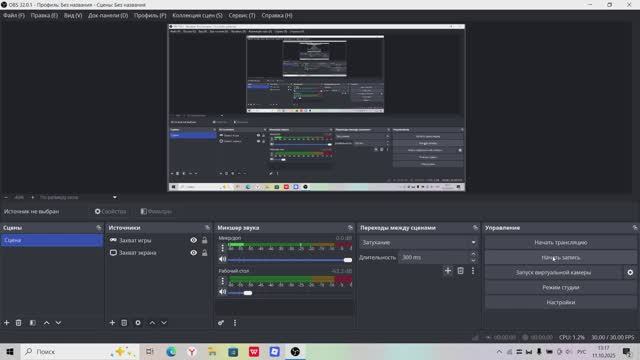Viewport: 640px width, 360px height.
Task: Open the Справка menu
Action: [277, 15]
